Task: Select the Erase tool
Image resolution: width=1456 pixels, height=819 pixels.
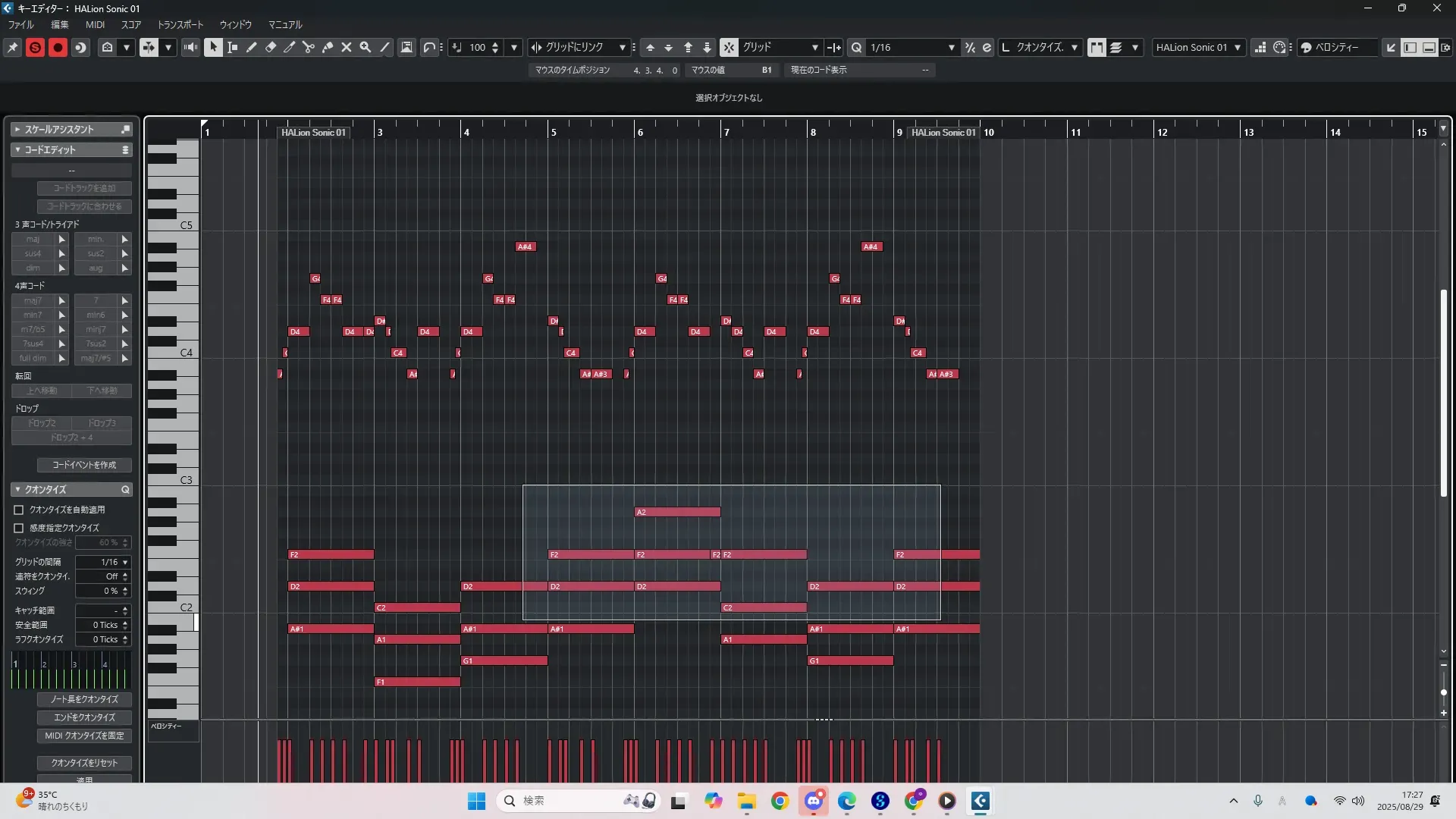Action: coord(271,47)
